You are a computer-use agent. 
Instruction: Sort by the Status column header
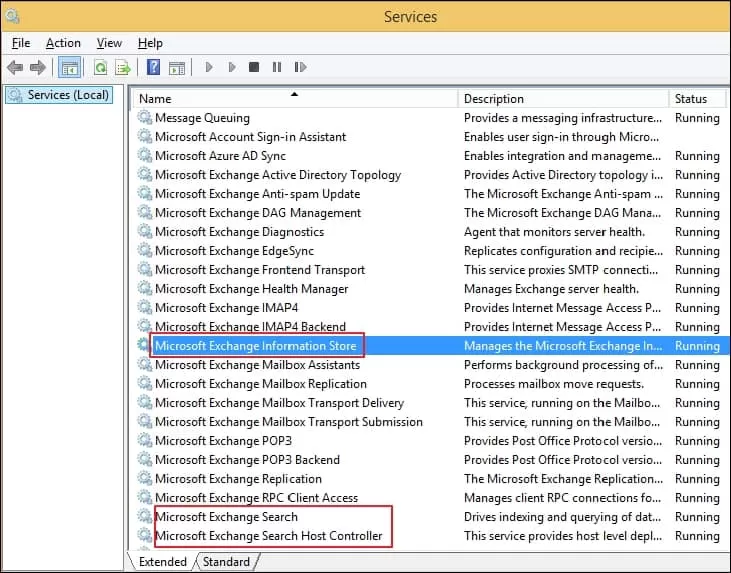click(698, 98)
